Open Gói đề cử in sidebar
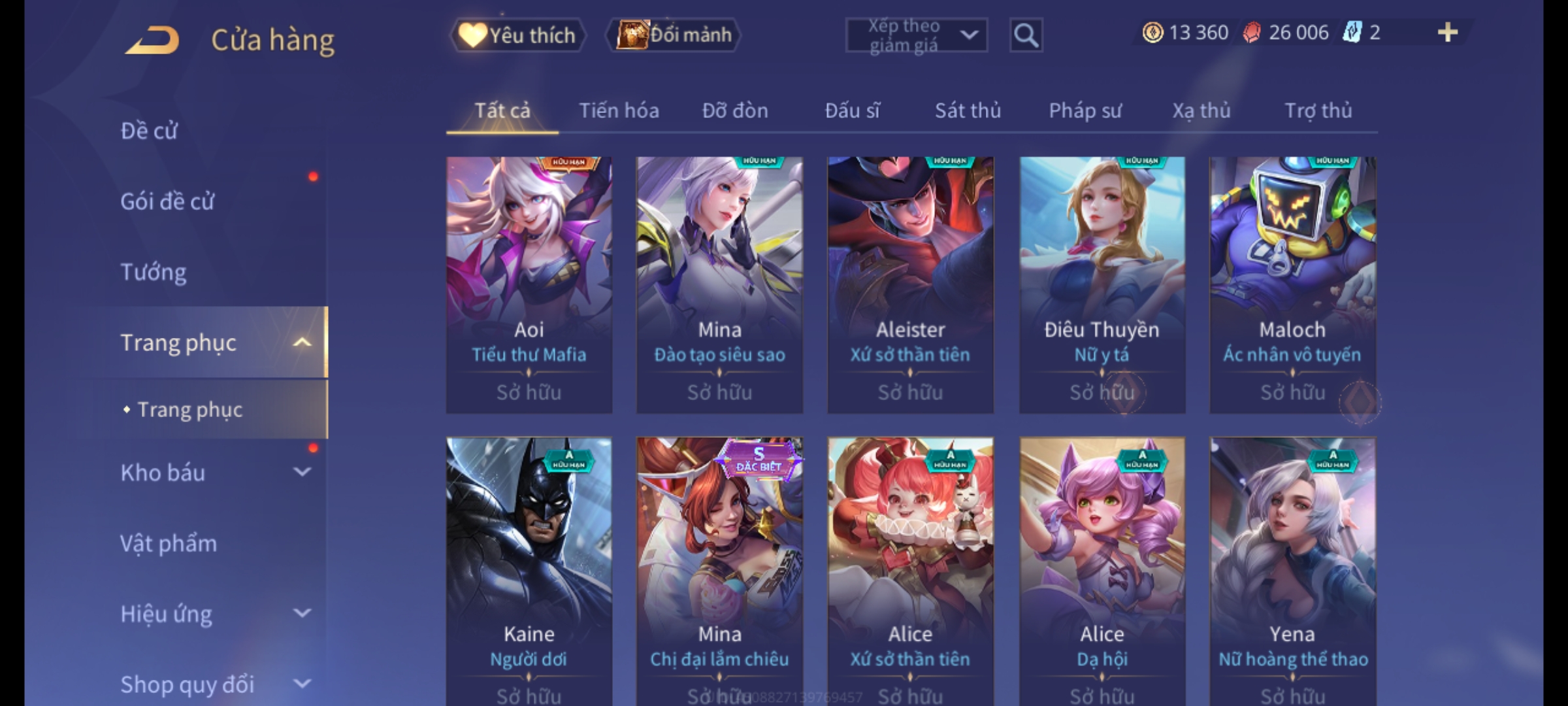1568x706 pixels. tap(167, 201)
